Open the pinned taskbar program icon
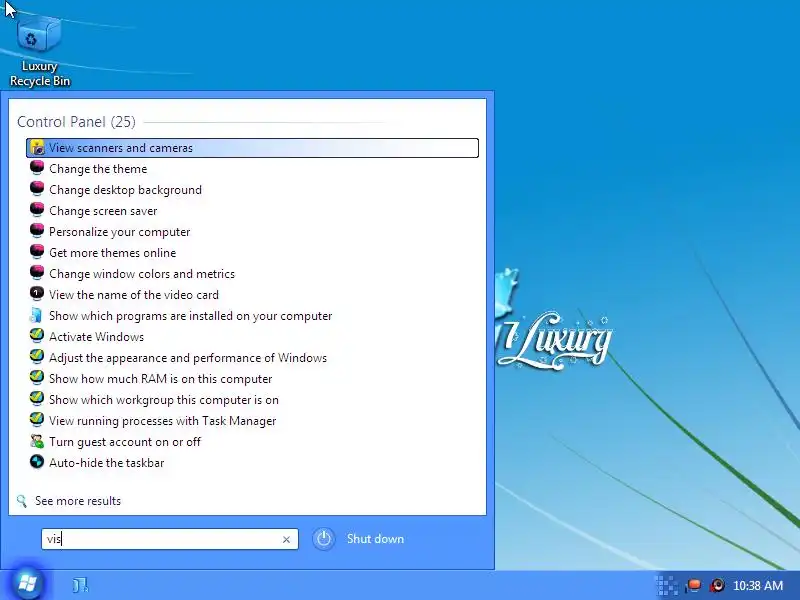800x600 pixels. click(x=80, y=585)
